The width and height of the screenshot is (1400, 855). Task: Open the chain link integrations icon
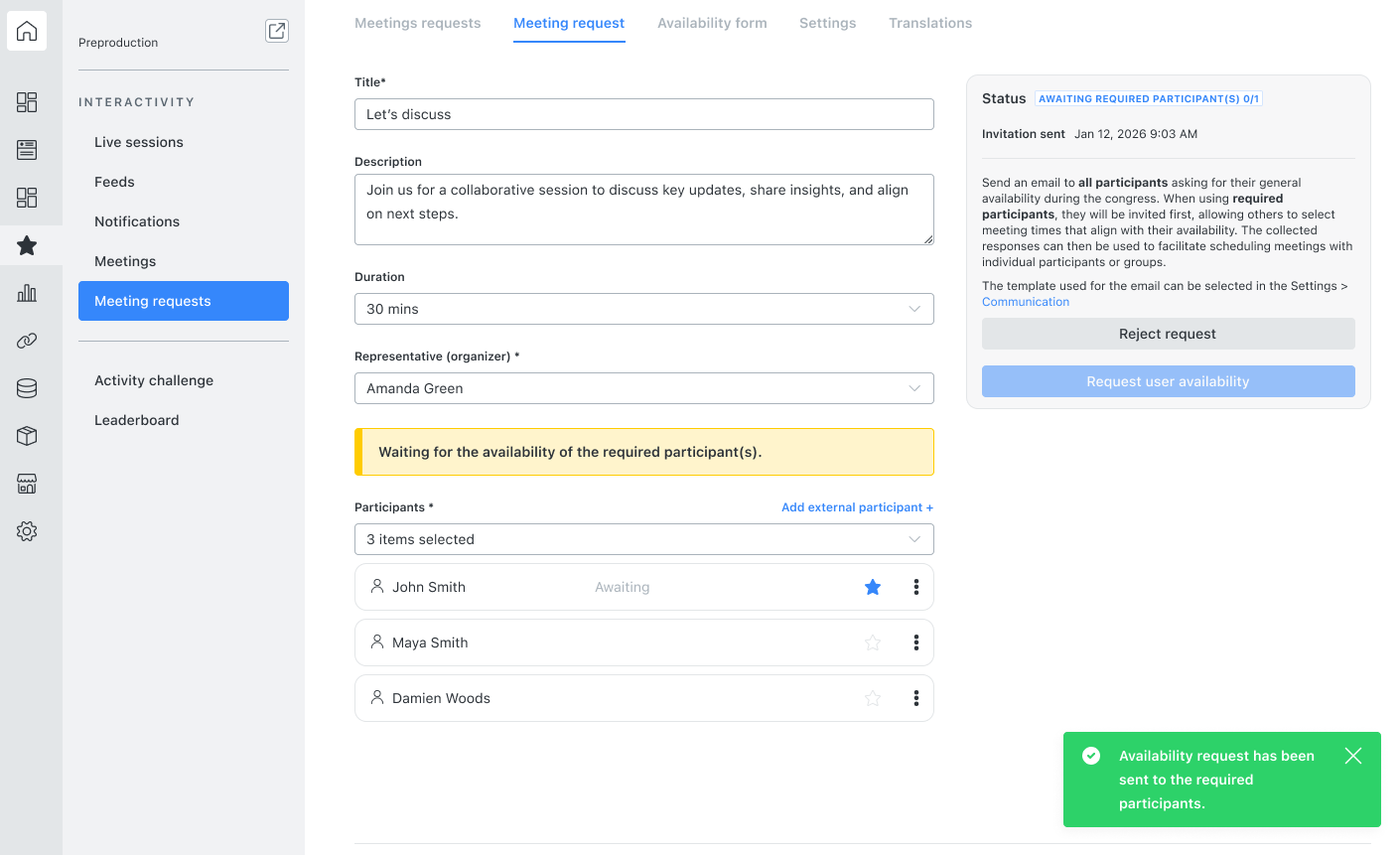click(27, 341)
